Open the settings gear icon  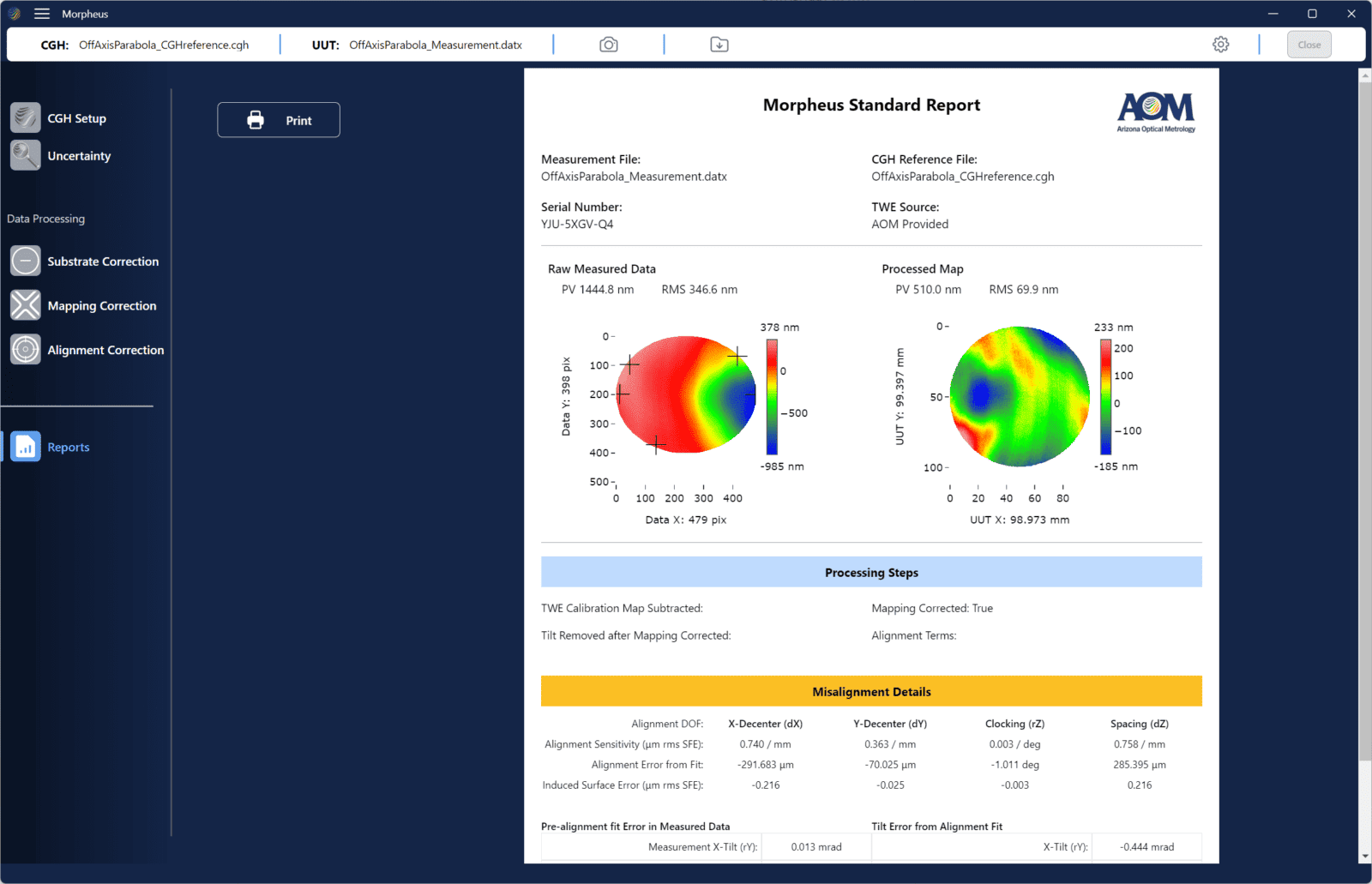pyautogui.click(x=1221, y=45)
